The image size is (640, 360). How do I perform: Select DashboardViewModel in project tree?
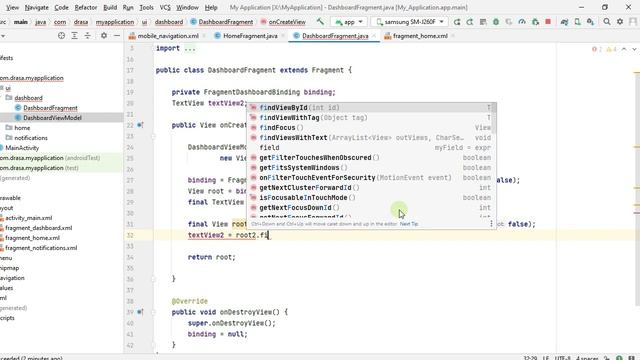52,118
